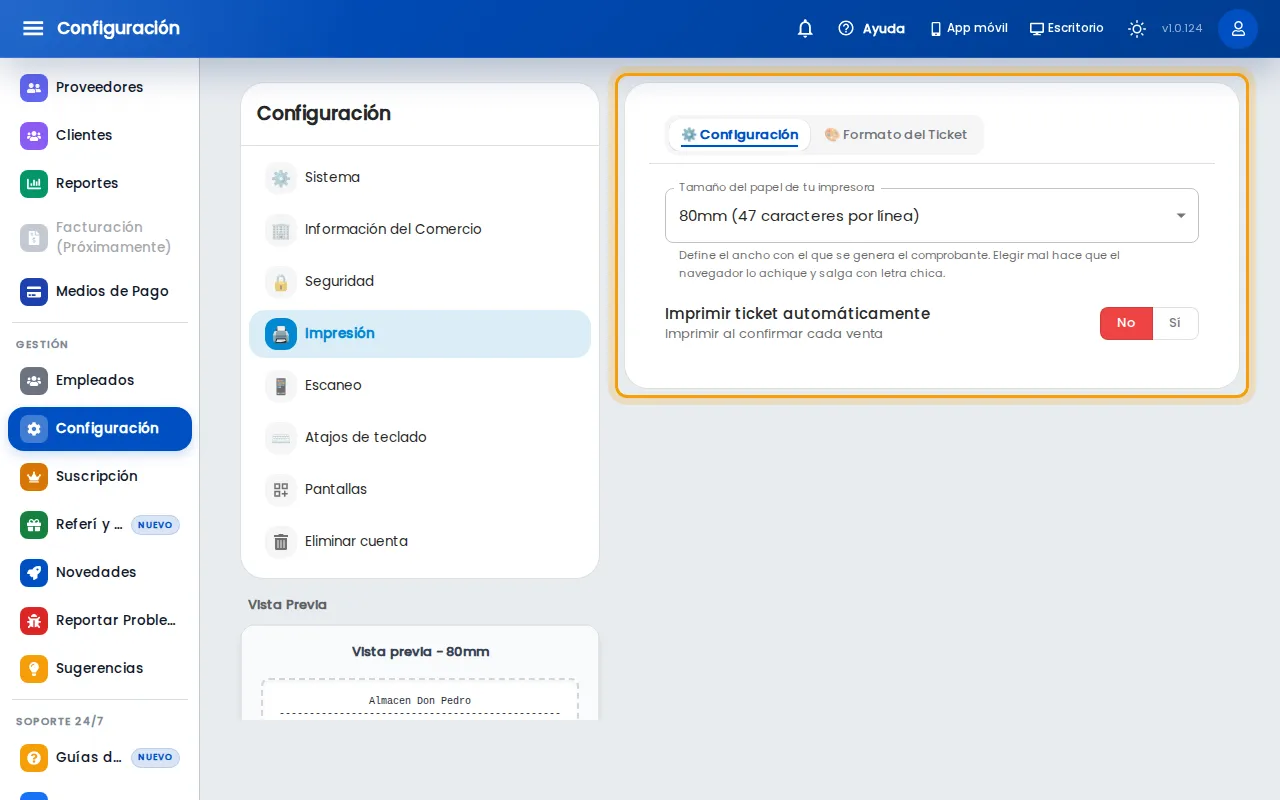Click the version number v1.0.124
Viewport: 1280px width, 800px height.
tap(1182, 28)
